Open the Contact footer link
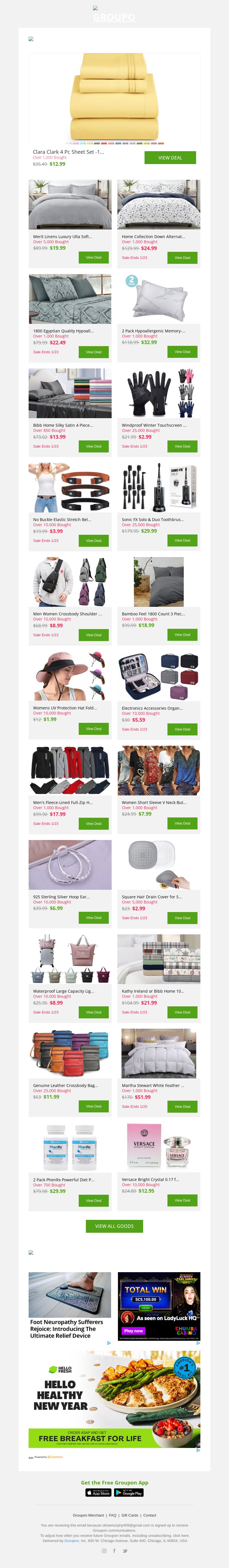This screenshot has height=1568, width=229. [150, 1515]
